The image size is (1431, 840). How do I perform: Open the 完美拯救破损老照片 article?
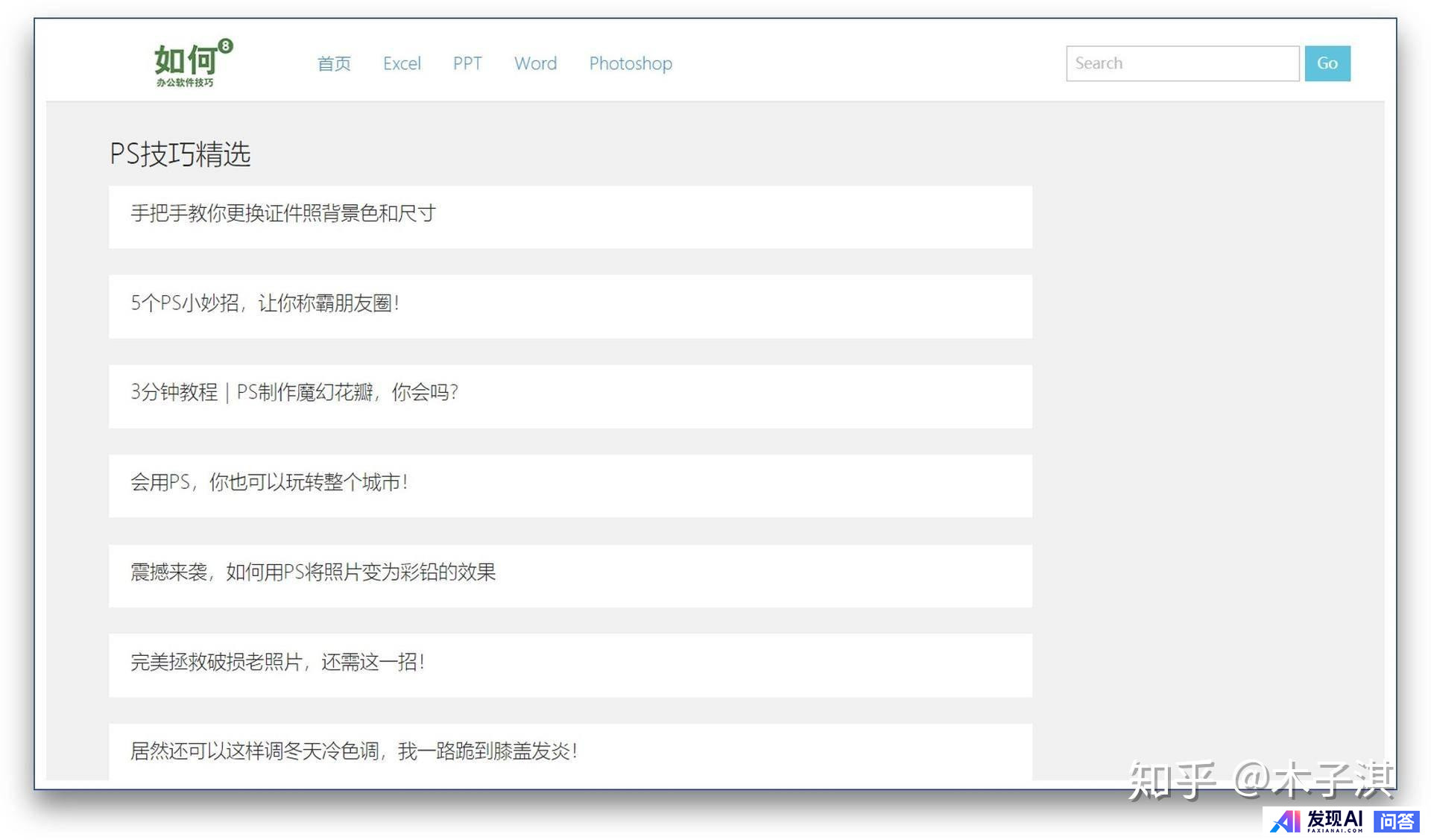tap(277, 662)
